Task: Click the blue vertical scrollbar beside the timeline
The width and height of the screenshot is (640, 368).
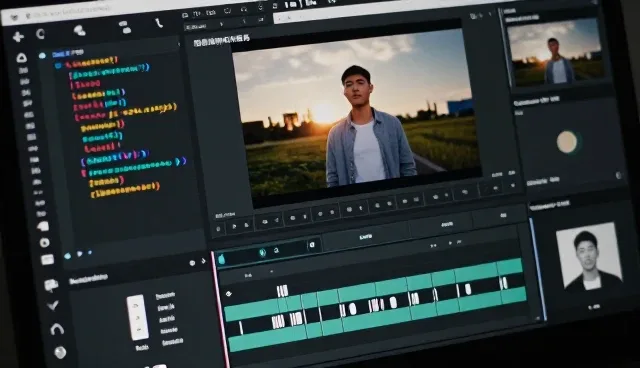Action: [538, 269]
